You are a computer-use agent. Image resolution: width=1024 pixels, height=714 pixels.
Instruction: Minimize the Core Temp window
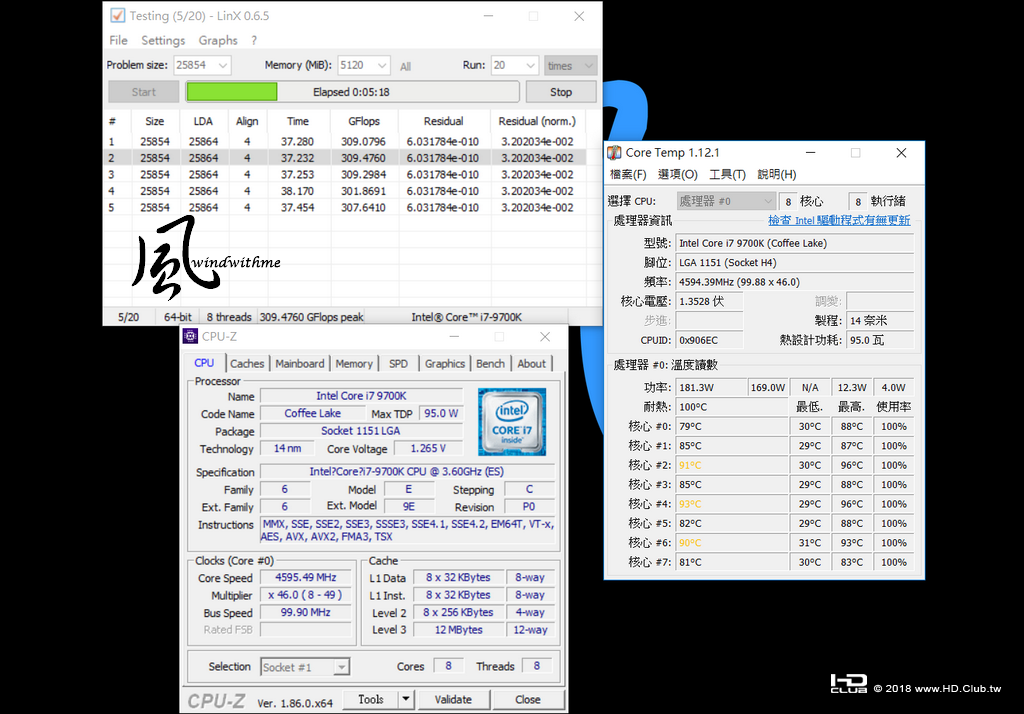[810, 152]
